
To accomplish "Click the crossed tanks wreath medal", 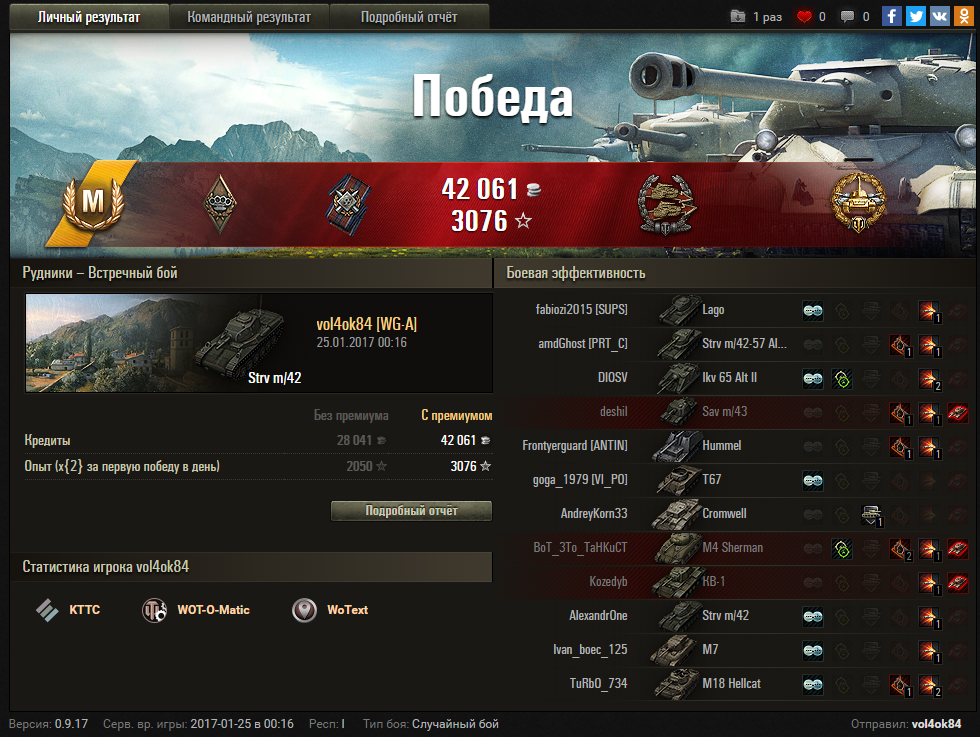I will (x=666, y=204).
